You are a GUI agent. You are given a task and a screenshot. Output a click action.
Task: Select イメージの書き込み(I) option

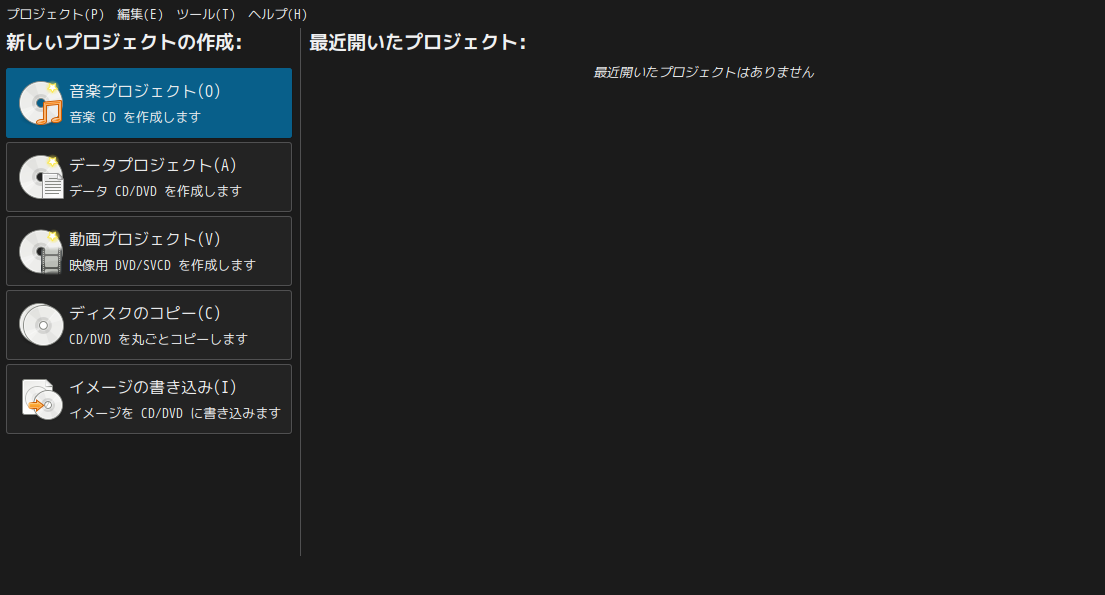click(149, 399)
